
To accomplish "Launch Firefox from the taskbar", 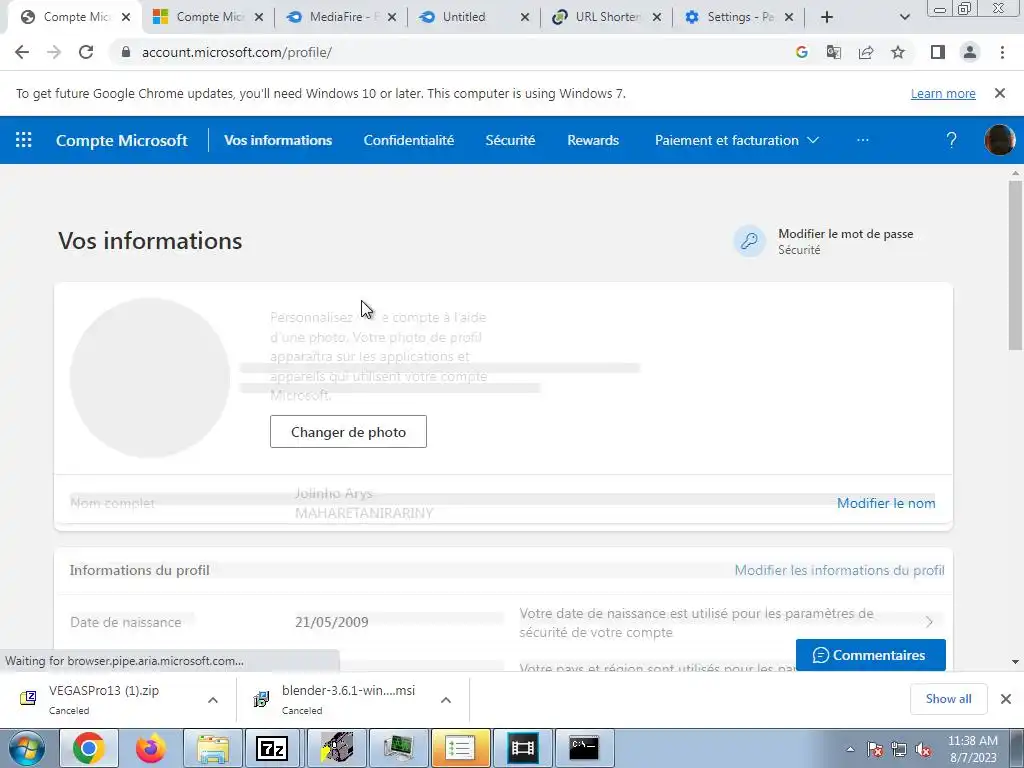I will click(150, 748).
